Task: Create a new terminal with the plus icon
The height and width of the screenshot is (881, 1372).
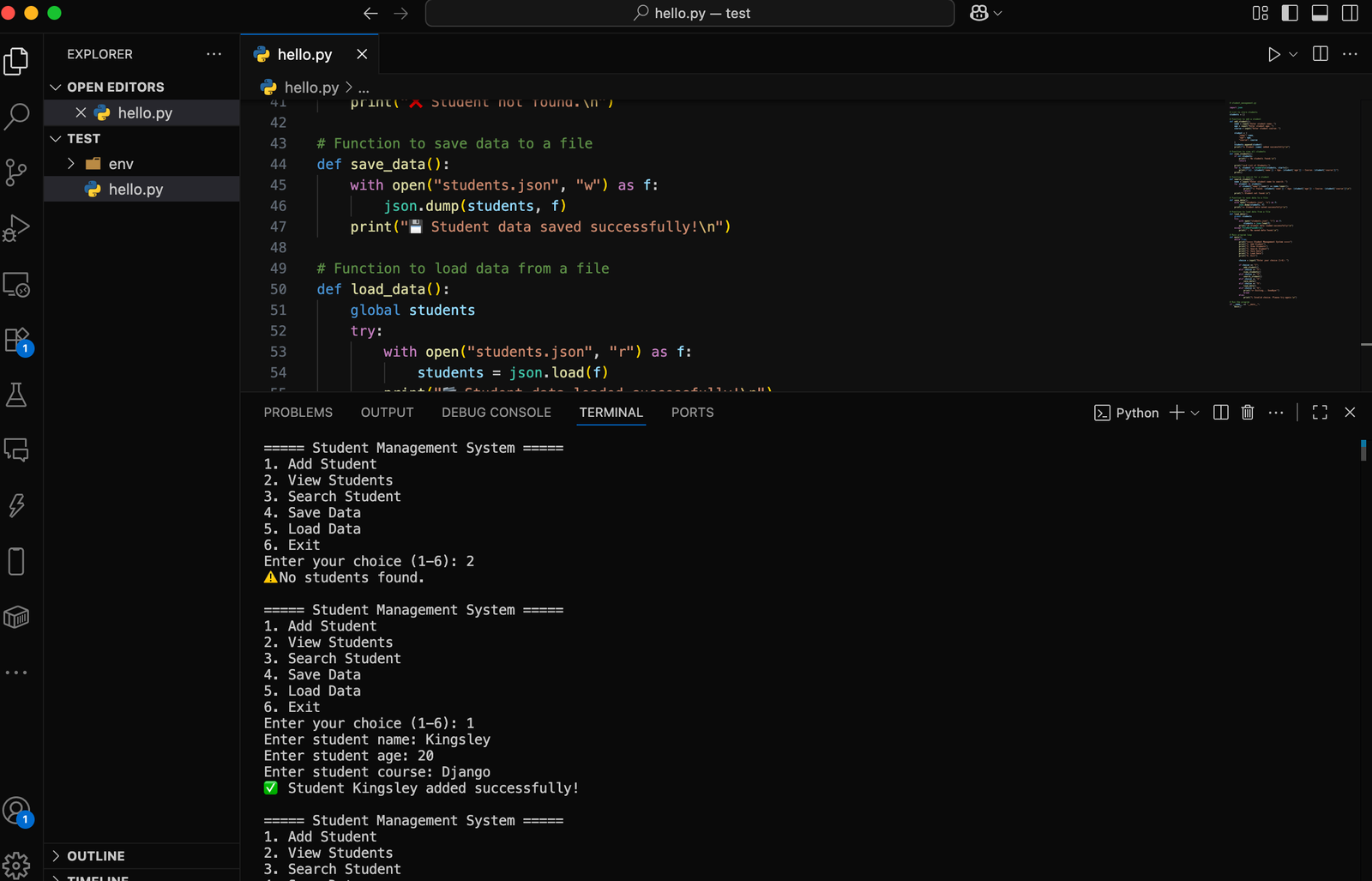Action: coord(1176,413)
